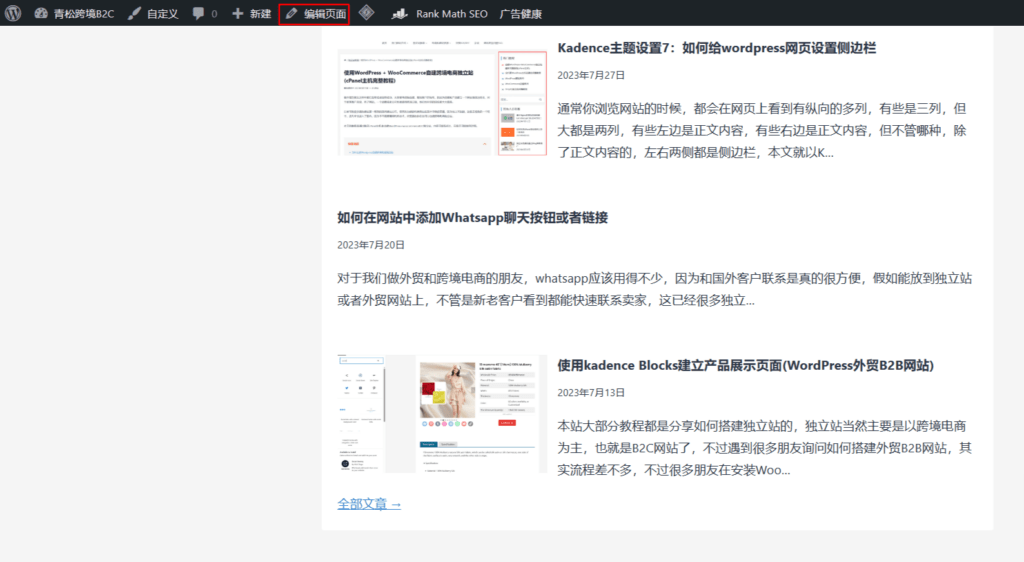1024x562 pixels.
Task: Click the excerpt beginning 对于我们做外贸和跨境电商的朋友
Action: (x=655, y=288)
